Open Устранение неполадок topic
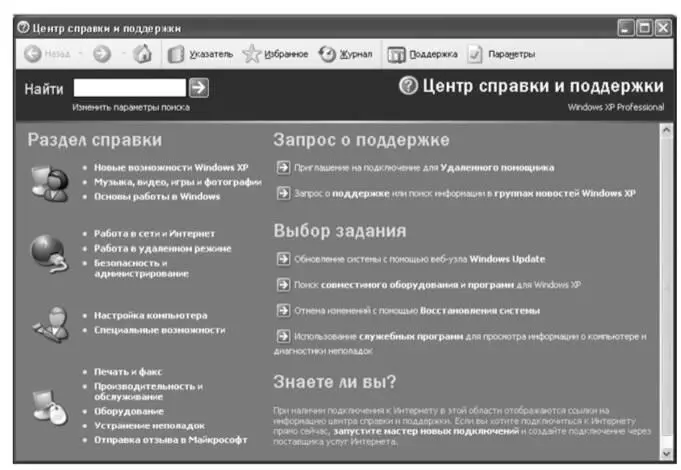Viewport: 681px width, 470px height. point(149,426)
